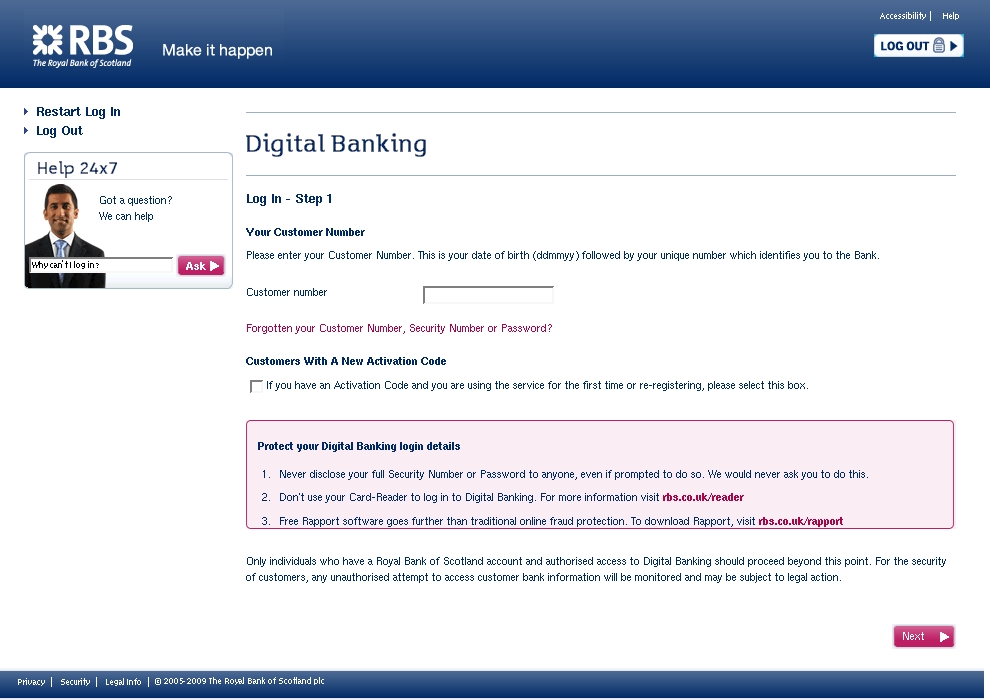The height and width of the screenshot is (700, 990).
Task: Click 'Protect your Digital Banking login details' heading
Action: pos(359,446)
